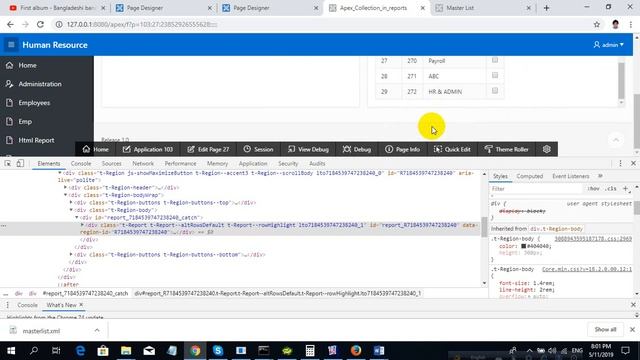Switch to the Console DevTools tab
The image size is (640, 360).
click(x=81, y=163)
